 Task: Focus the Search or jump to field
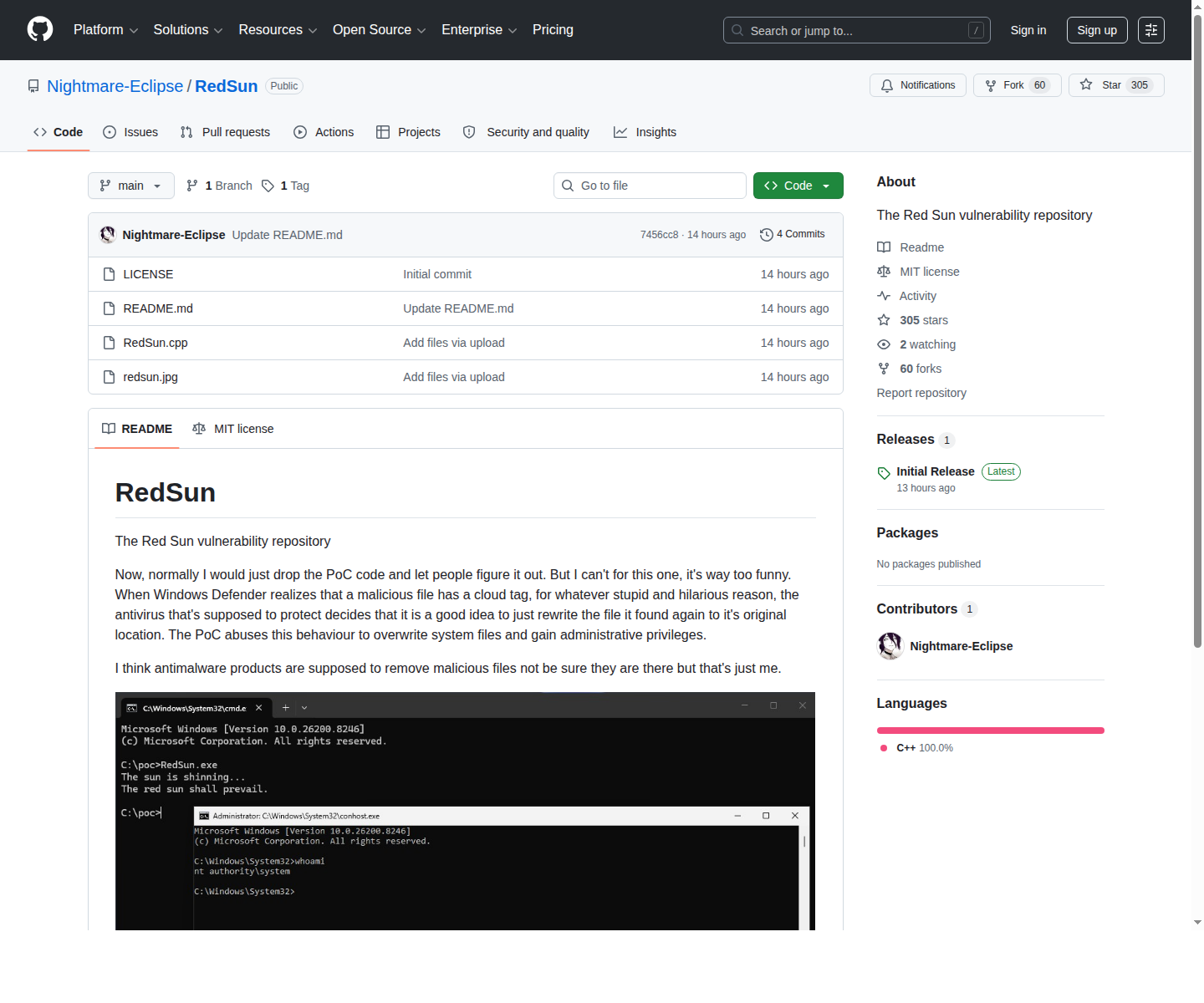(x=856, y=30)
